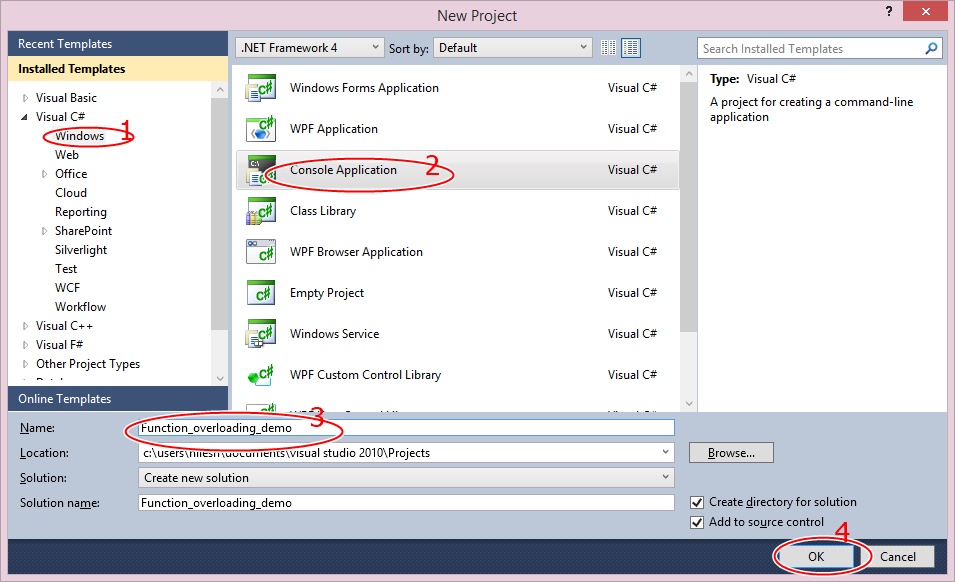
Task: Select the WPF Custom Control Library icon
Action: coord(261,375)
